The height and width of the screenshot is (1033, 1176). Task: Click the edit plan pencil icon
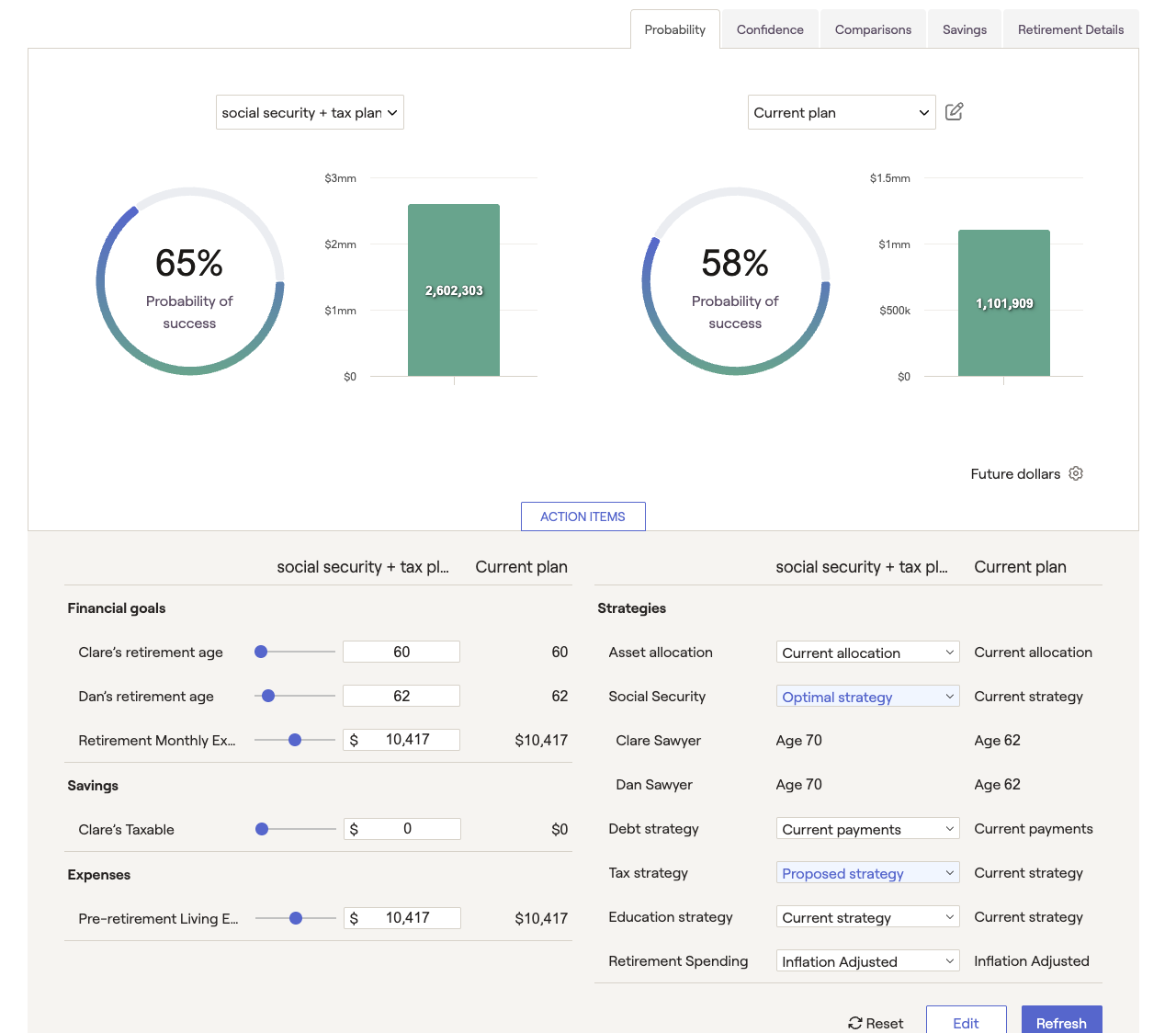(955, 111)
